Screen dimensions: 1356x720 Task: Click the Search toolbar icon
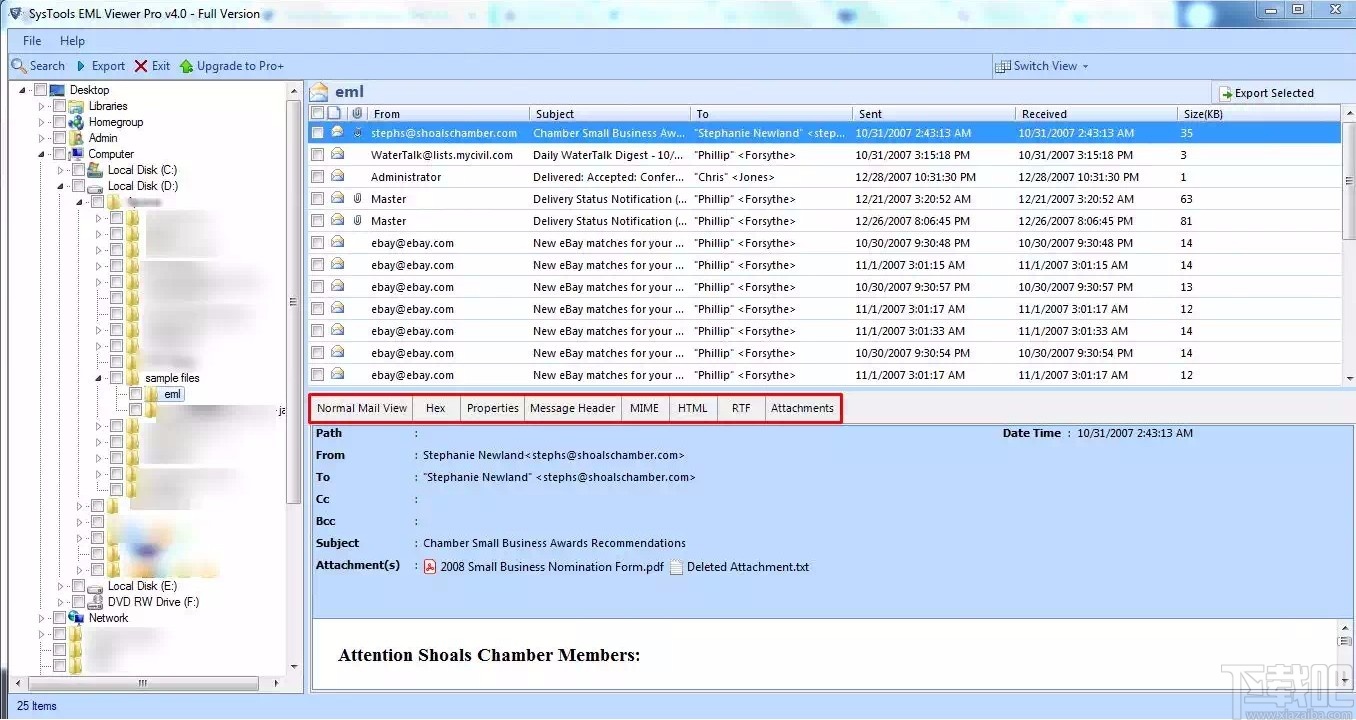[x=20, y=65]
